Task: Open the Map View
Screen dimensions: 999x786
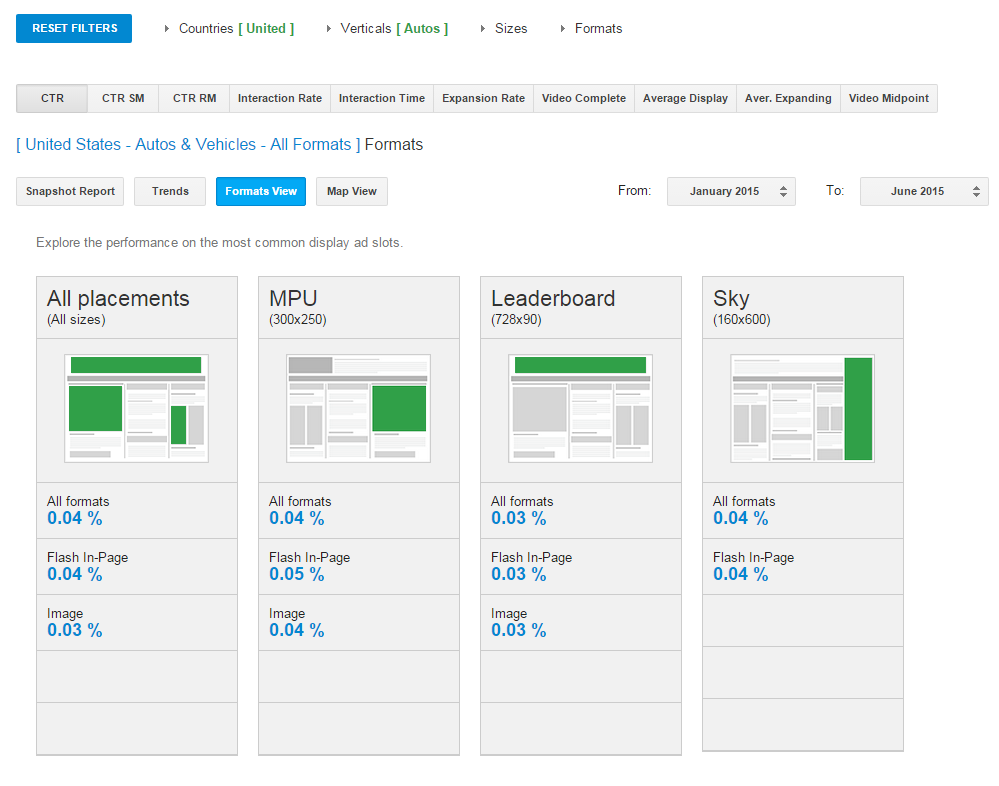Action: tap(351, 191)
